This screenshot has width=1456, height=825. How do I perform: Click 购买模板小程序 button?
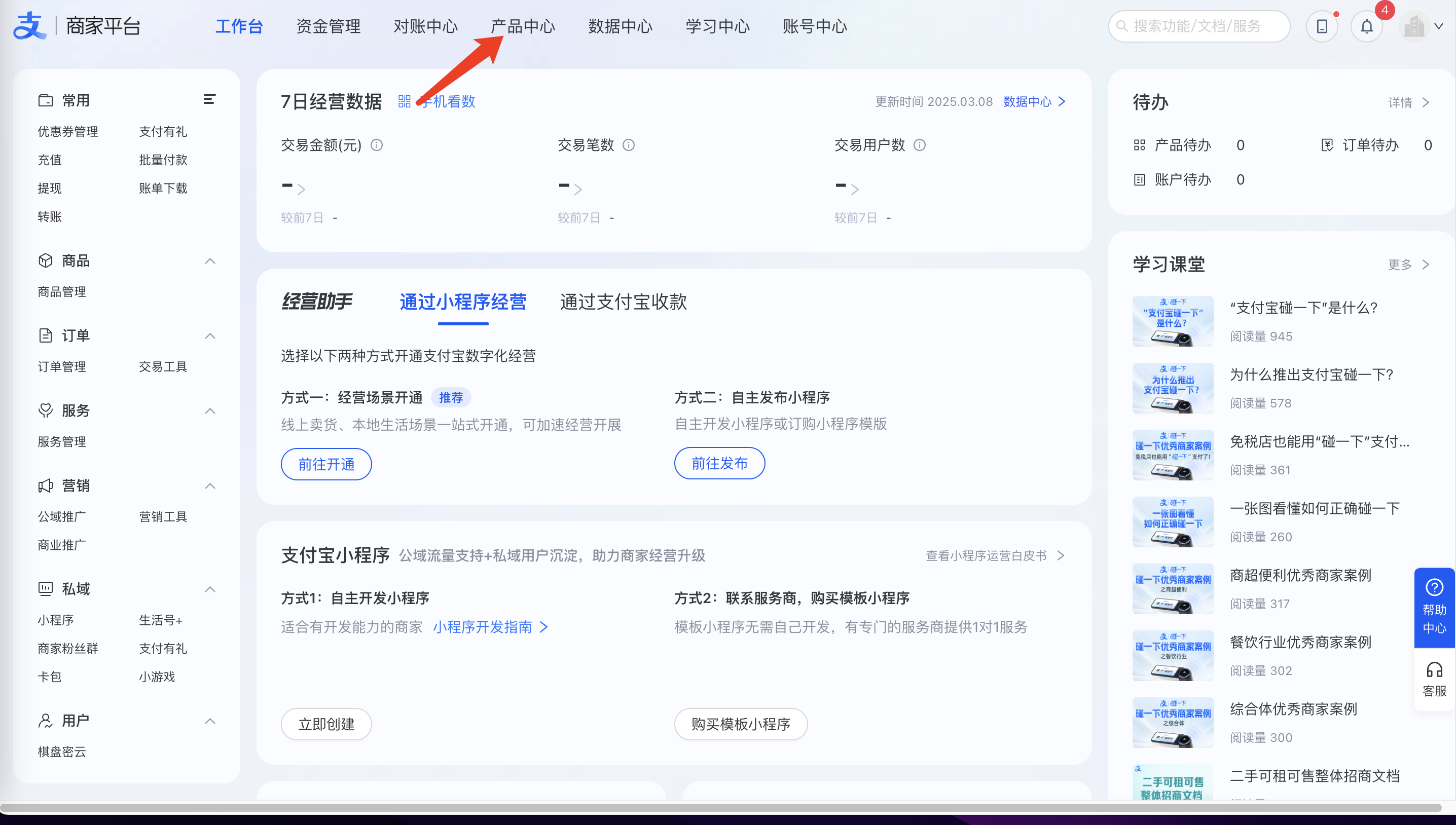pyautogui.click(x=741, y=724)
